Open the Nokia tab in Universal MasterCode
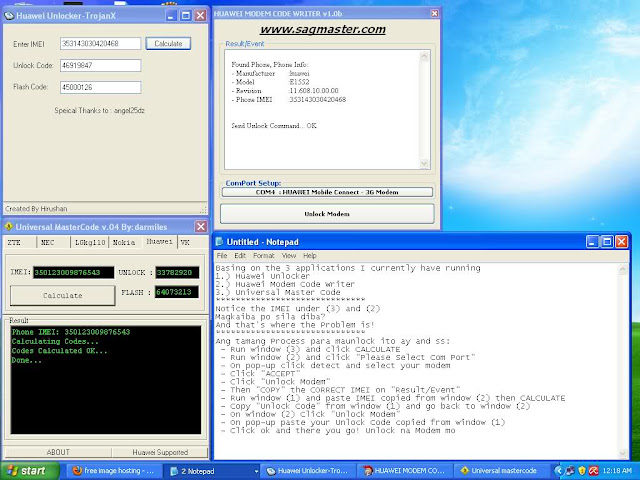640x480 pixels. [124, 242]
